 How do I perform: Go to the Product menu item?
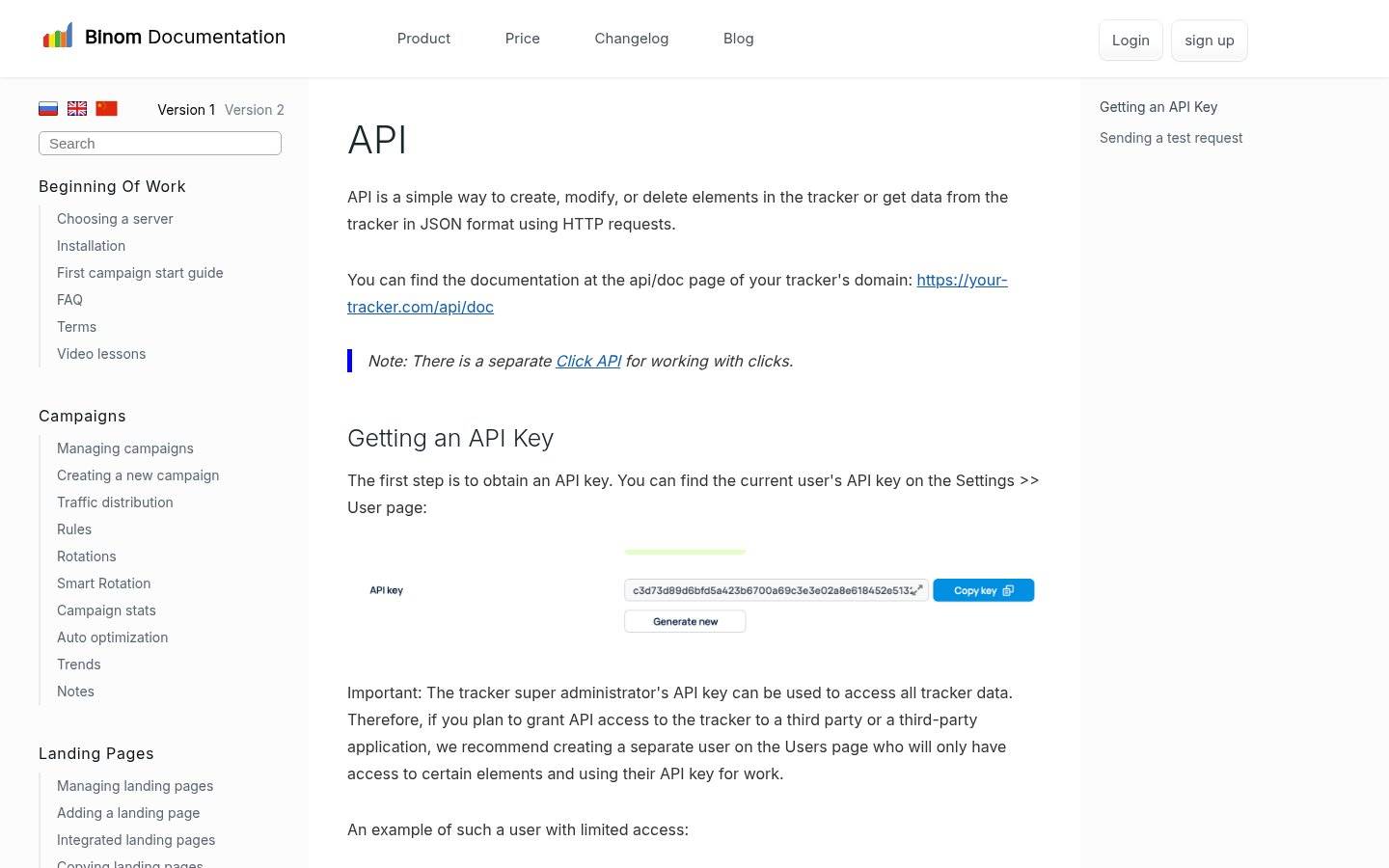click(423, 39)
